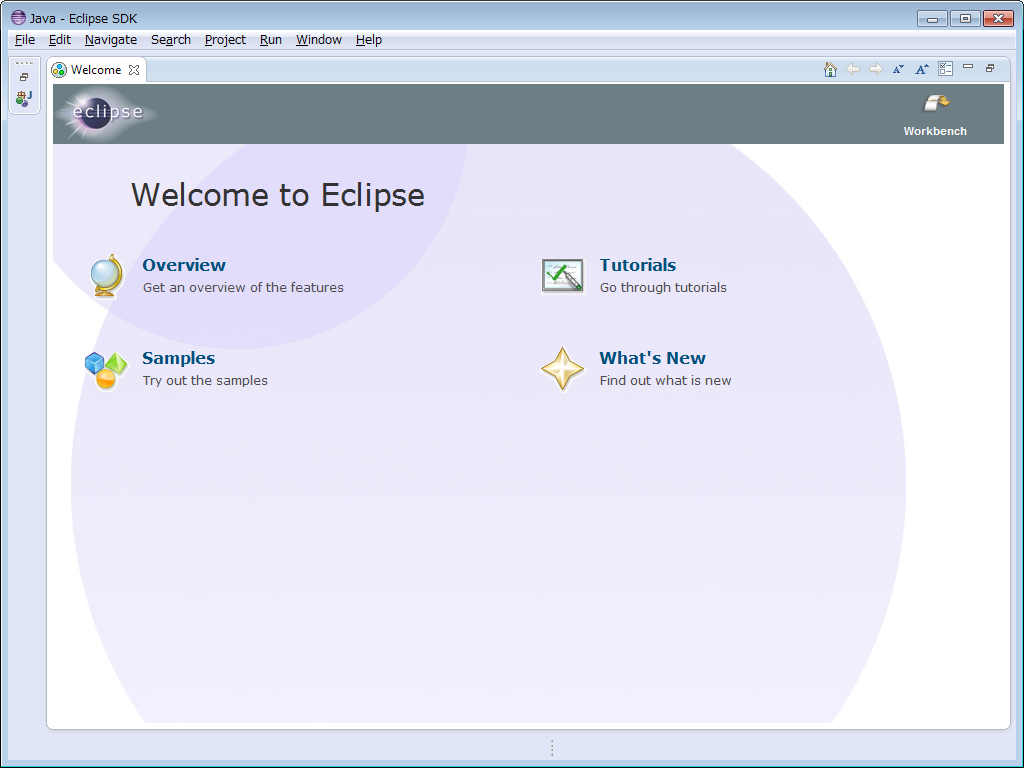Close the Welcome tab
Screen dimensions: 1024x768
[x=134, y=70]
